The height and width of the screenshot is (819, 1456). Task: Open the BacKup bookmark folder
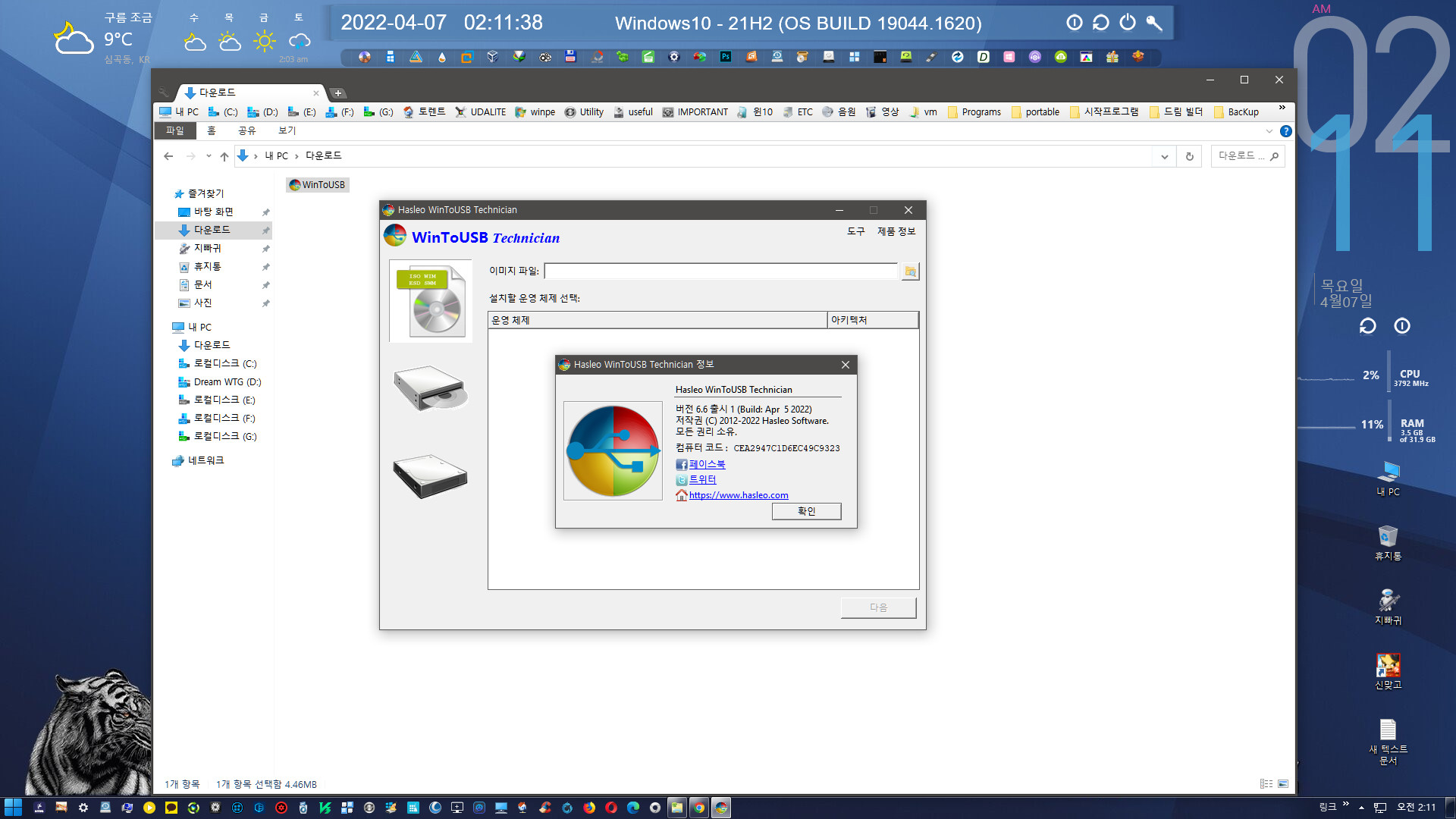pos(1236,112)
